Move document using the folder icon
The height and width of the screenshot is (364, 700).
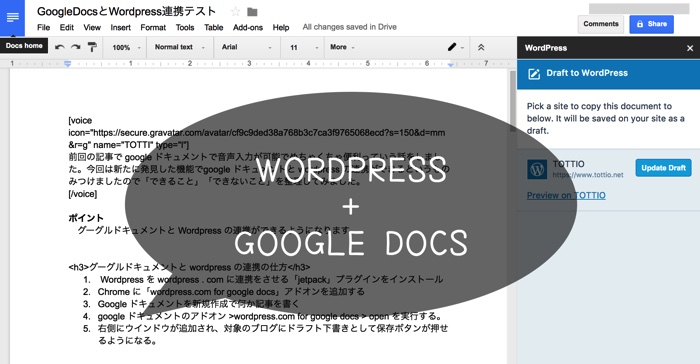pos(252,12)
